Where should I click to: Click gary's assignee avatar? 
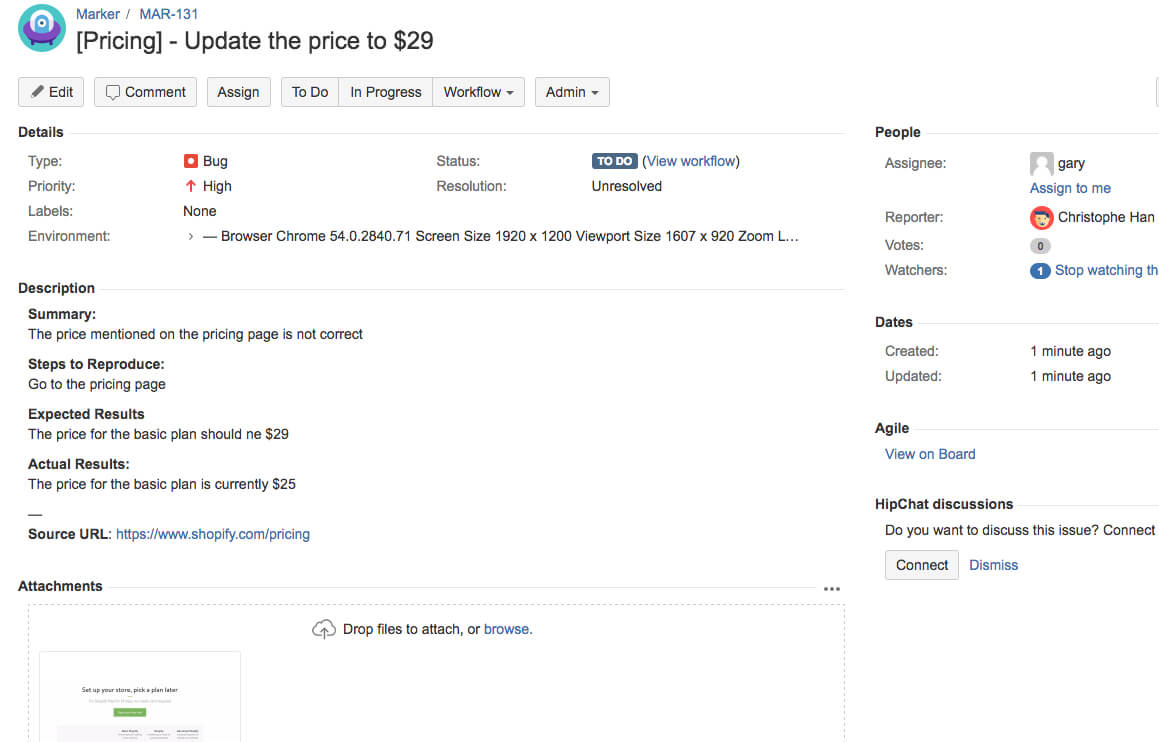tap(1041, 162)
